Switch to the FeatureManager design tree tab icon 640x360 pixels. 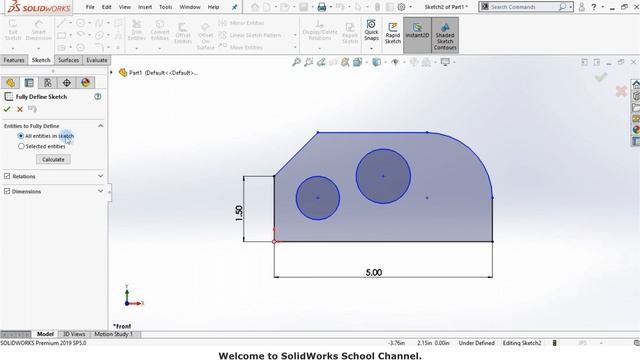click(11, 82)
